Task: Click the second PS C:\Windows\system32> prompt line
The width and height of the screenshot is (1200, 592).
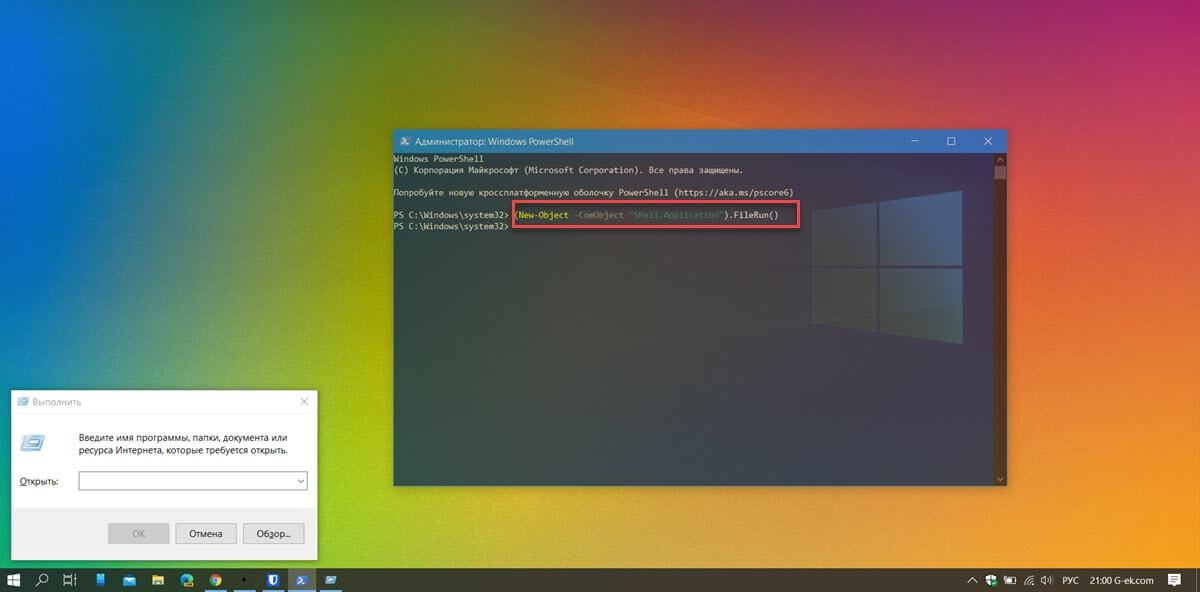Action: [452, 227]
